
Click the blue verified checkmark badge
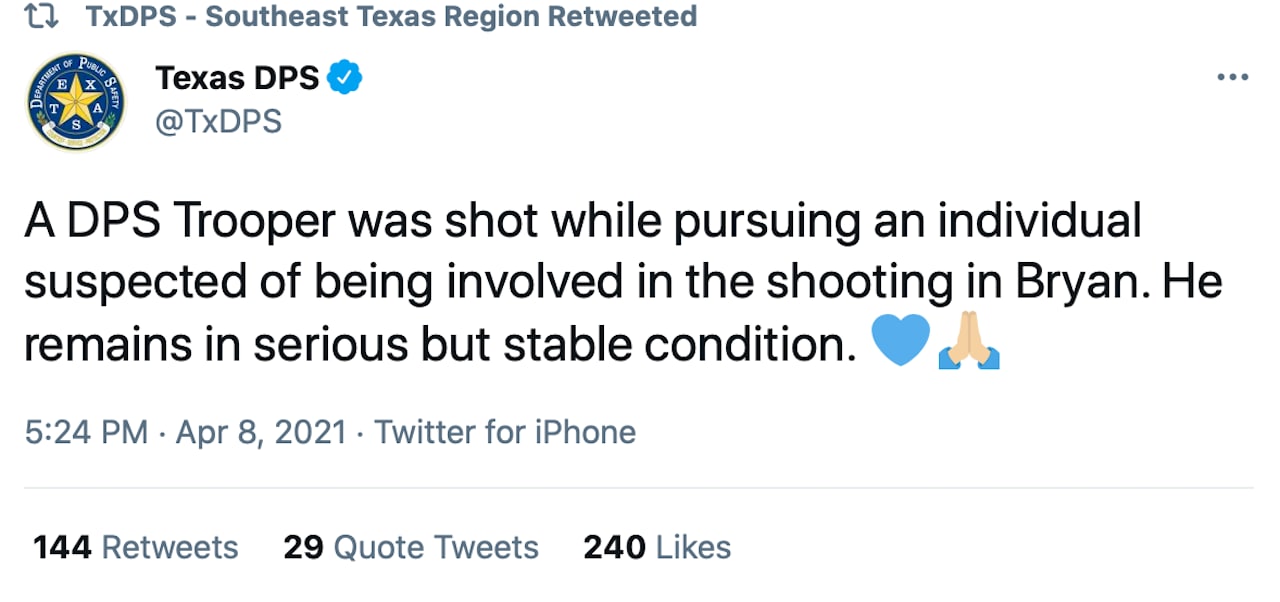coord(346,77)
